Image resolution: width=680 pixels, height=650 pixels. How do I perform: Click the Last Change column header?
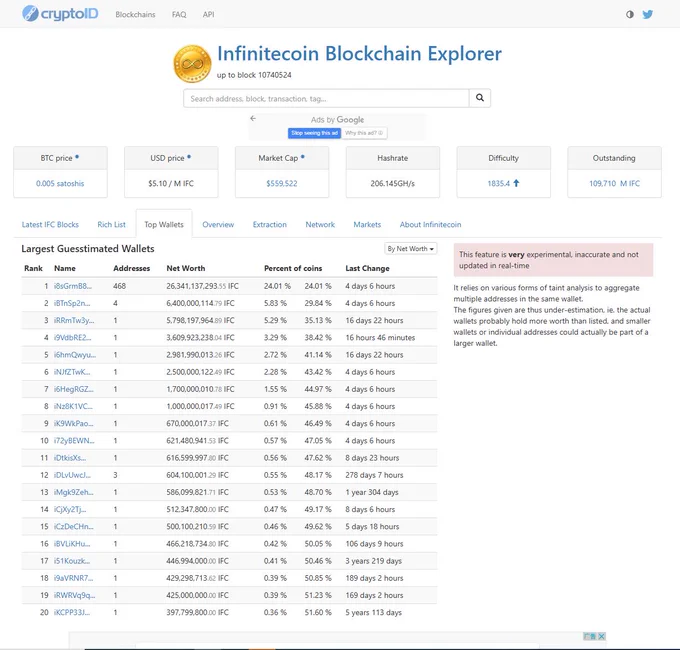pos(367,268)
